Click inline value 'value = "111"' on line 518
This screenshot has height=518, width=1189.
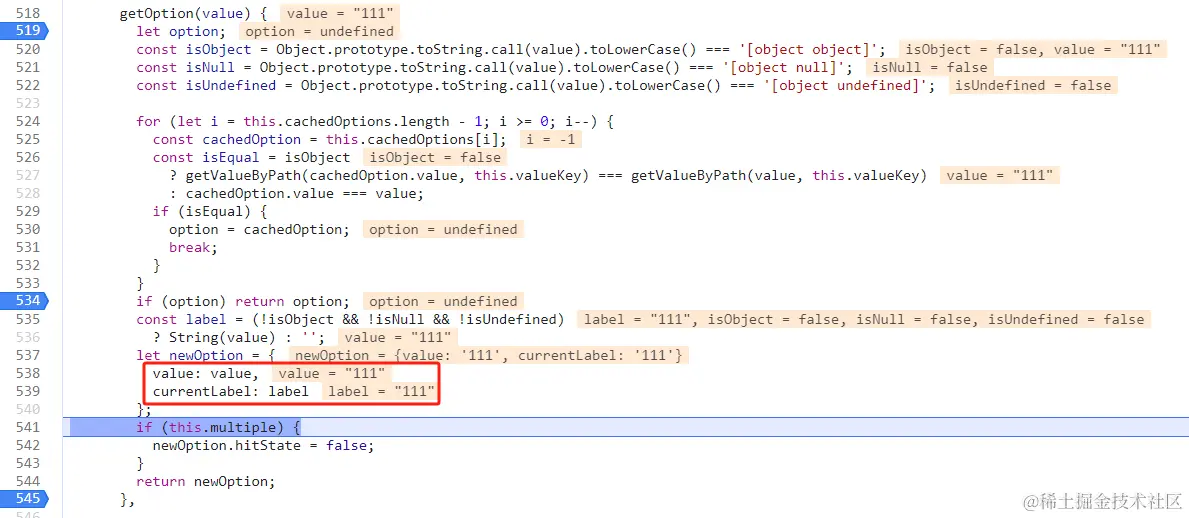(x=340, y=14)
